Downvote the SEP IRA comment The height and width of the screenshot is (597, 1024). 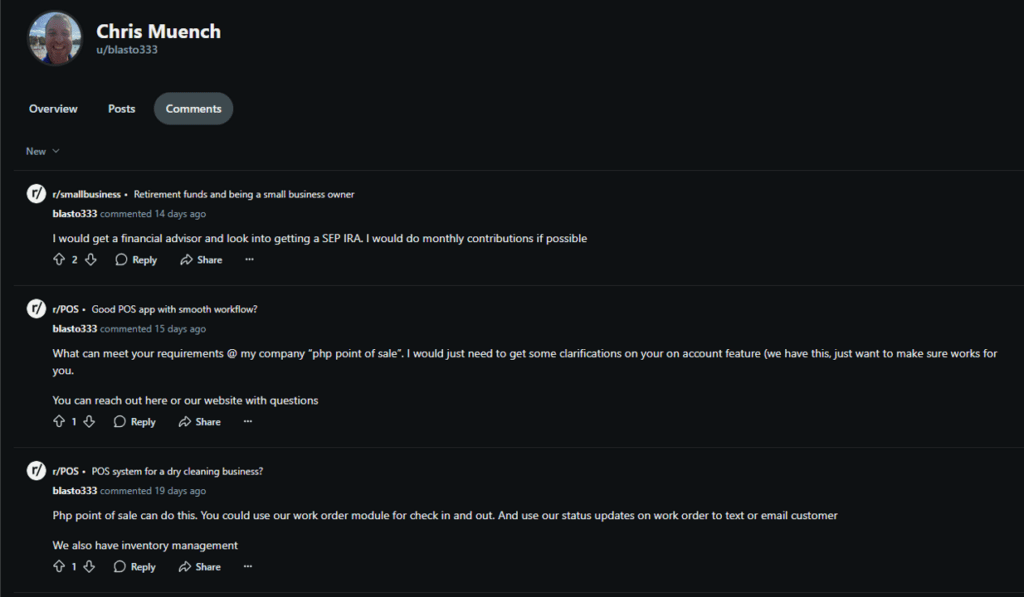click(90, 260)
